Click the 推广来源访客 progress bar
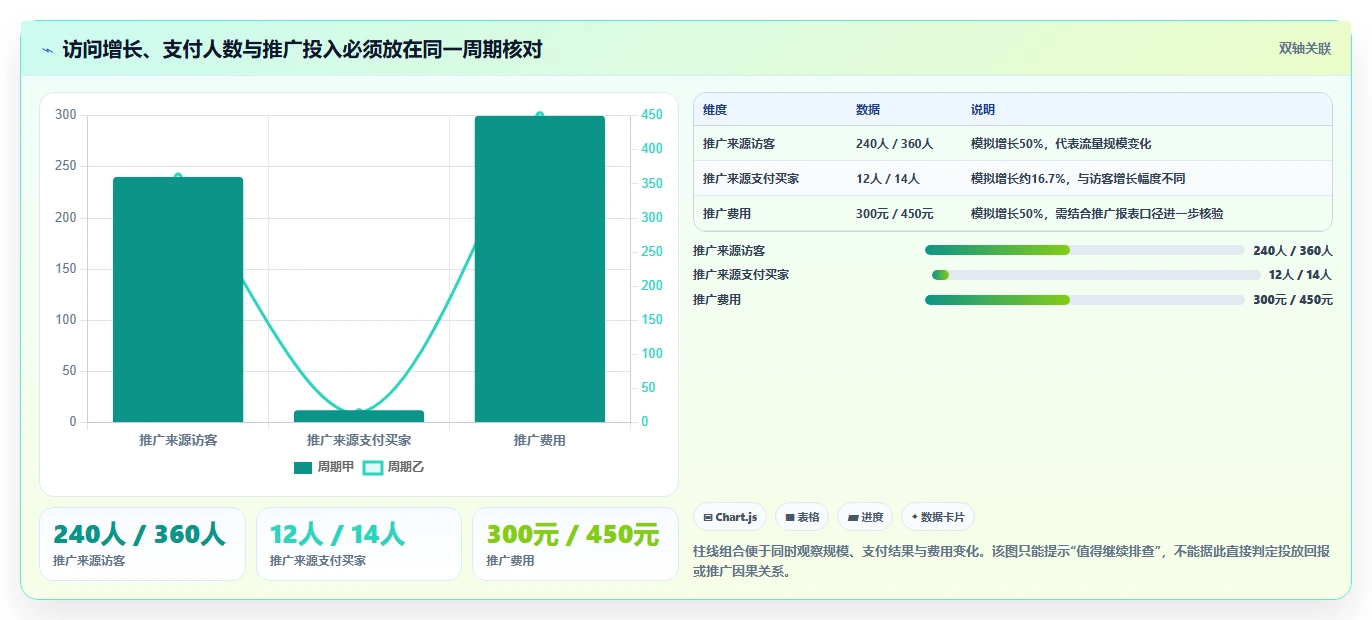The width and height of the screenshot is (1372, 620). [1085, 250]
